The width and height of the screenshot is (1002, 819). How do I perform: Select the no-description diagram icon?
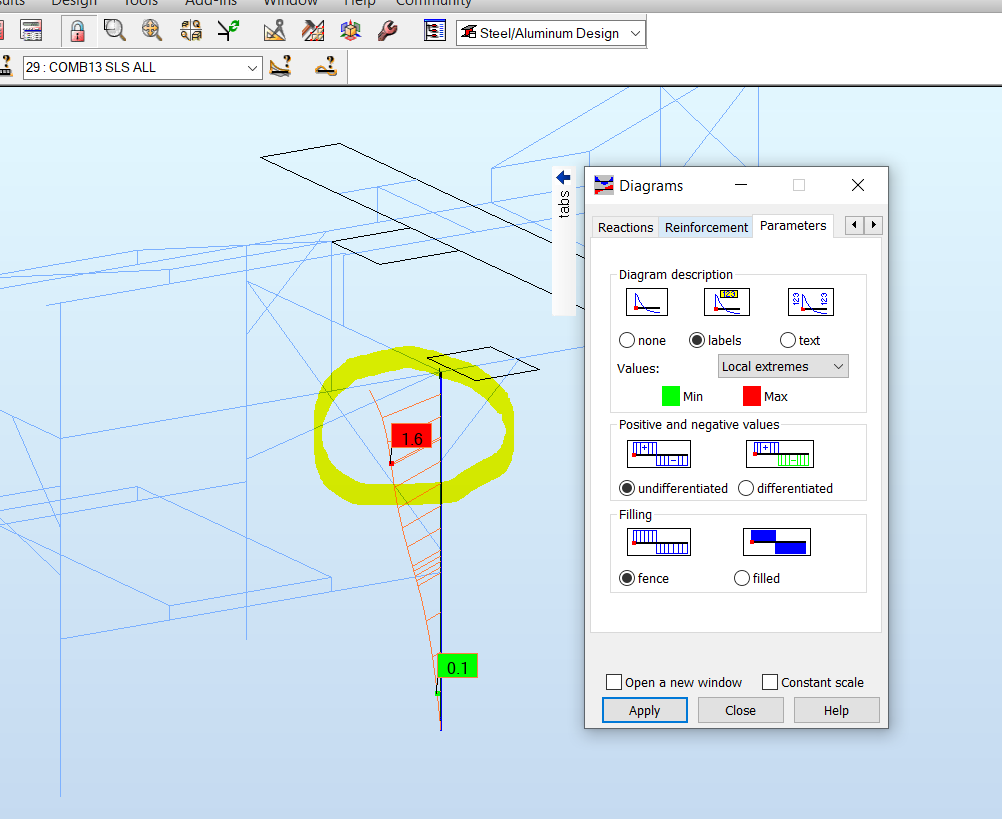coord(647,302)
